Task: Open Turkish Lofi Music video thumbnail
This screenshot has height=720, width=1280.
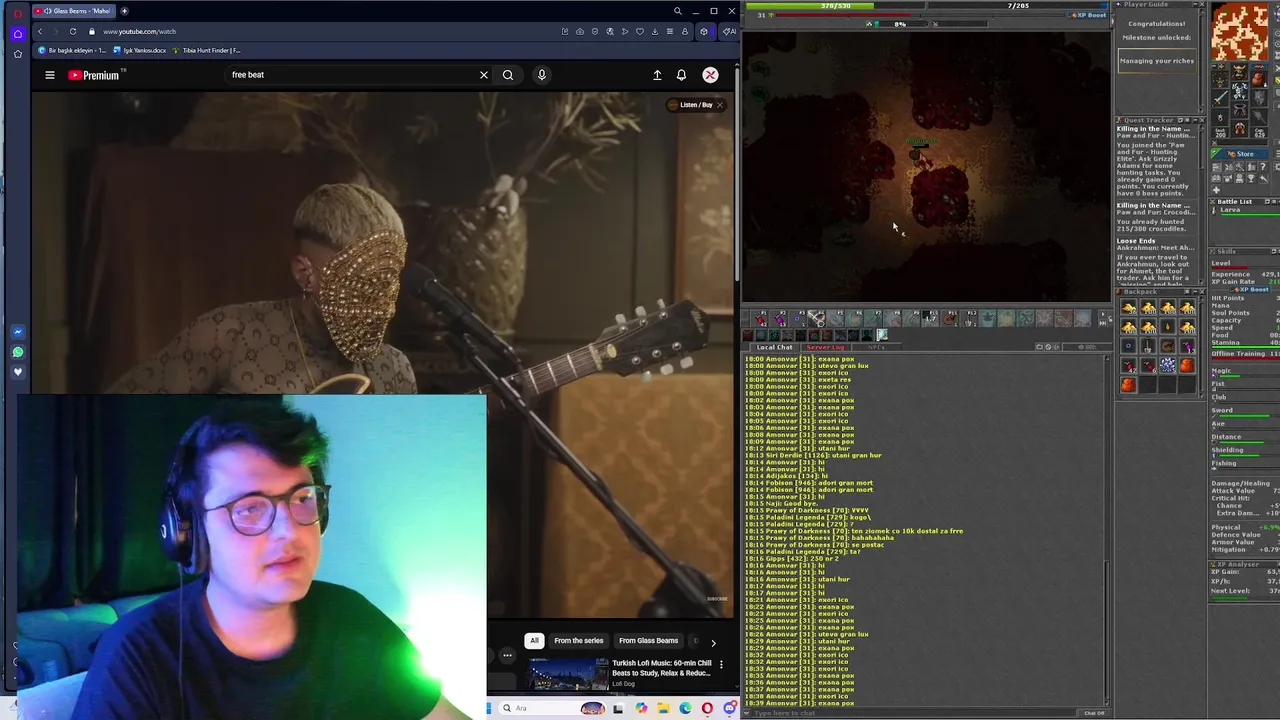Action: coord(568,675)
